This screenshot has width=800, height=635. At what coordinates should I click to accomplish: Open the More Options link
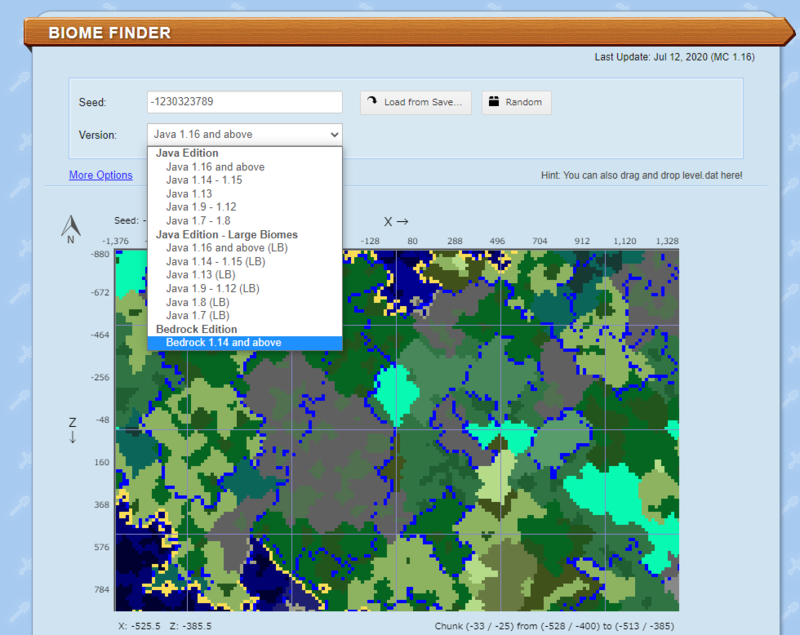tap(101, 175)
